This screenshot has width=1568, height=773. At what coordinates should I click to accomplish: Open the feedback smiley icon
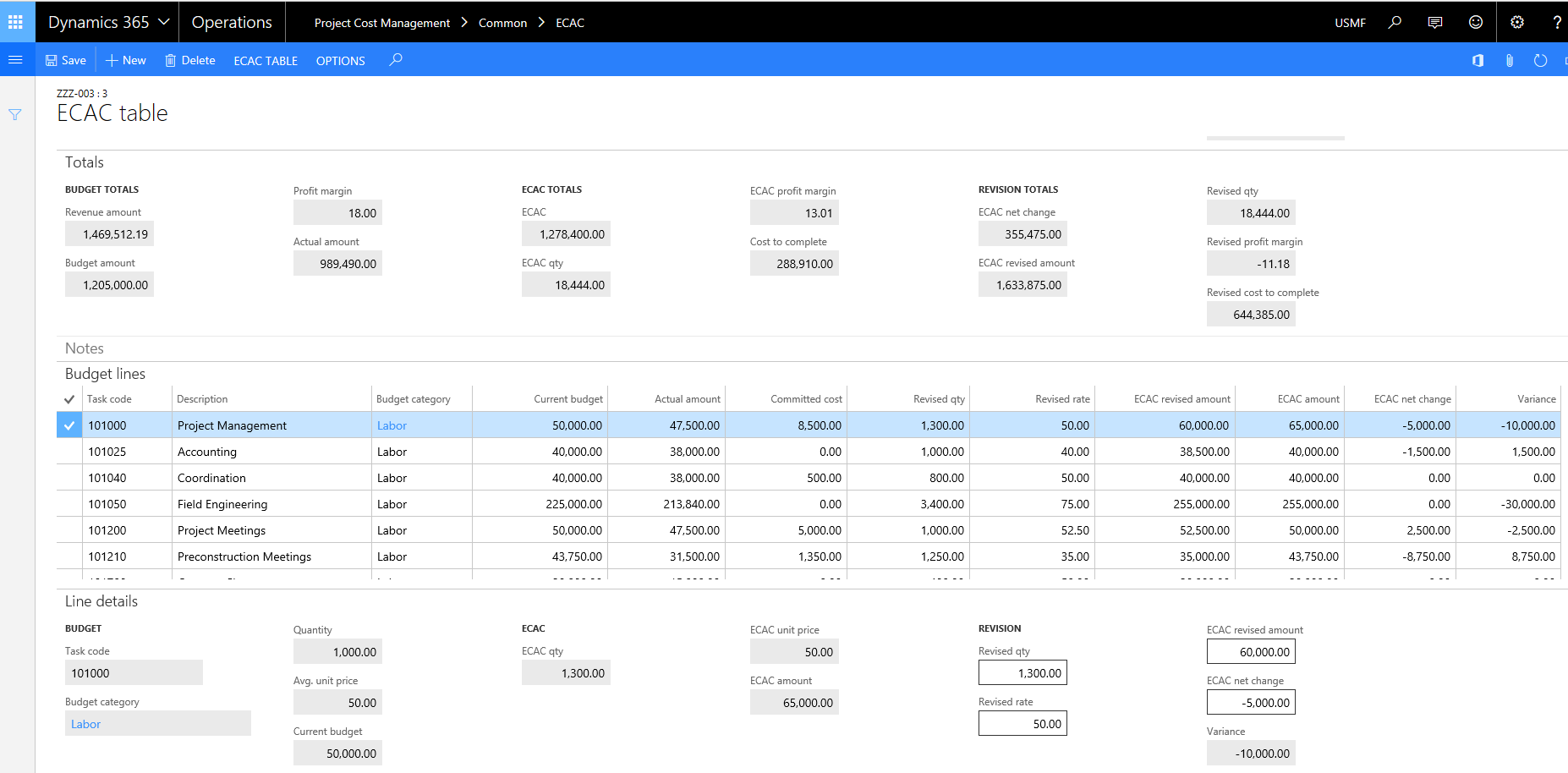1476,22
